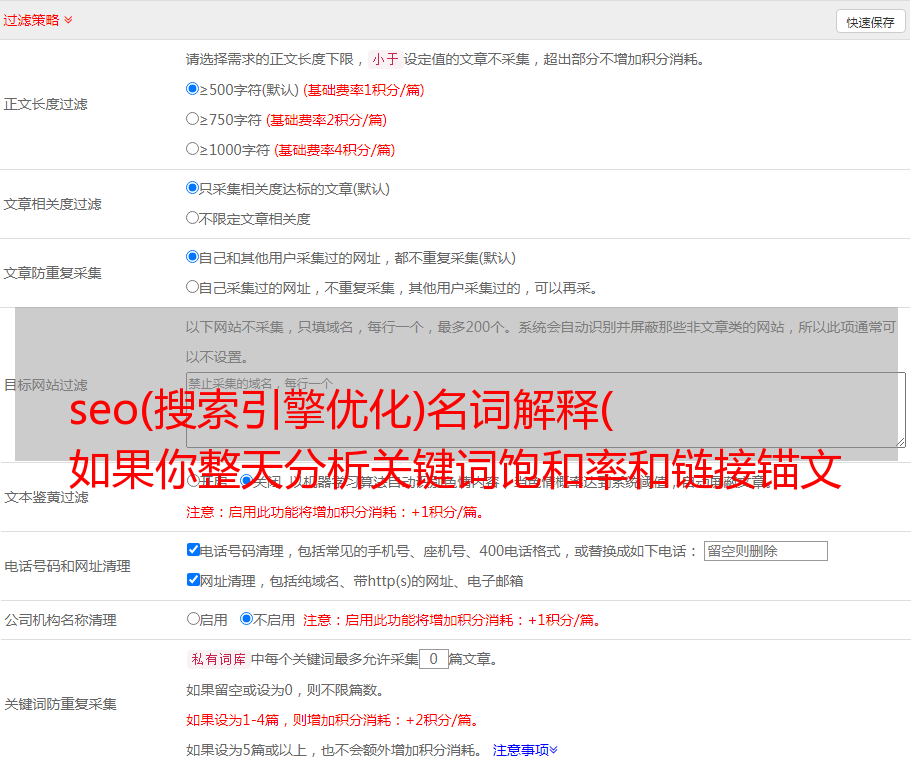Screen dimensions: 912x768
Task: Click the 基础费率4积分/篇 red note
Action: 334,150
